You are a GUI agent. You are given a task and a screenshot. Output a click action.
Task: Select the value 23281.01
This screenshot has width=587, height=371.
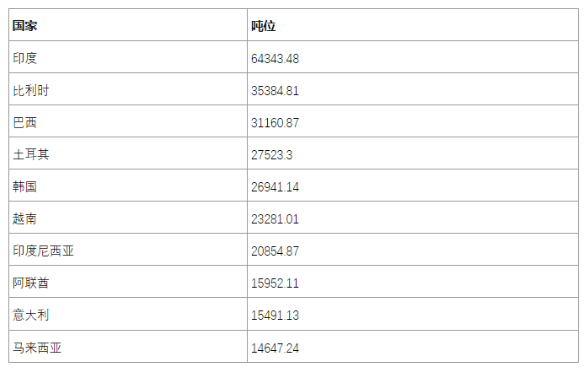[x=275, y=219]
